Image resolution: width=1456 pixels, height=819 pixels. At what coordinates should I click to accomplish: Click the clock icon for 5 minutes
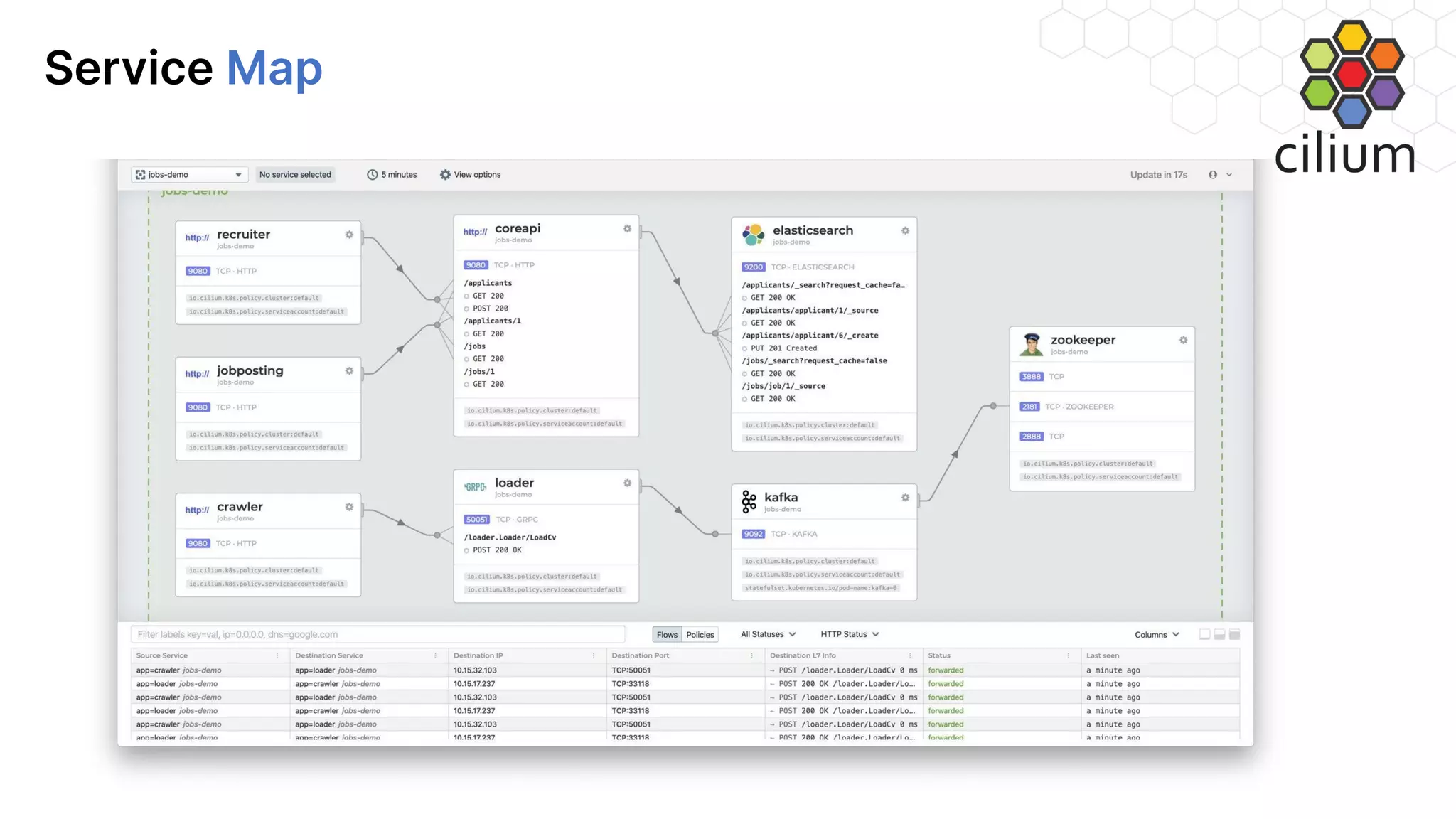pos(372,175)
